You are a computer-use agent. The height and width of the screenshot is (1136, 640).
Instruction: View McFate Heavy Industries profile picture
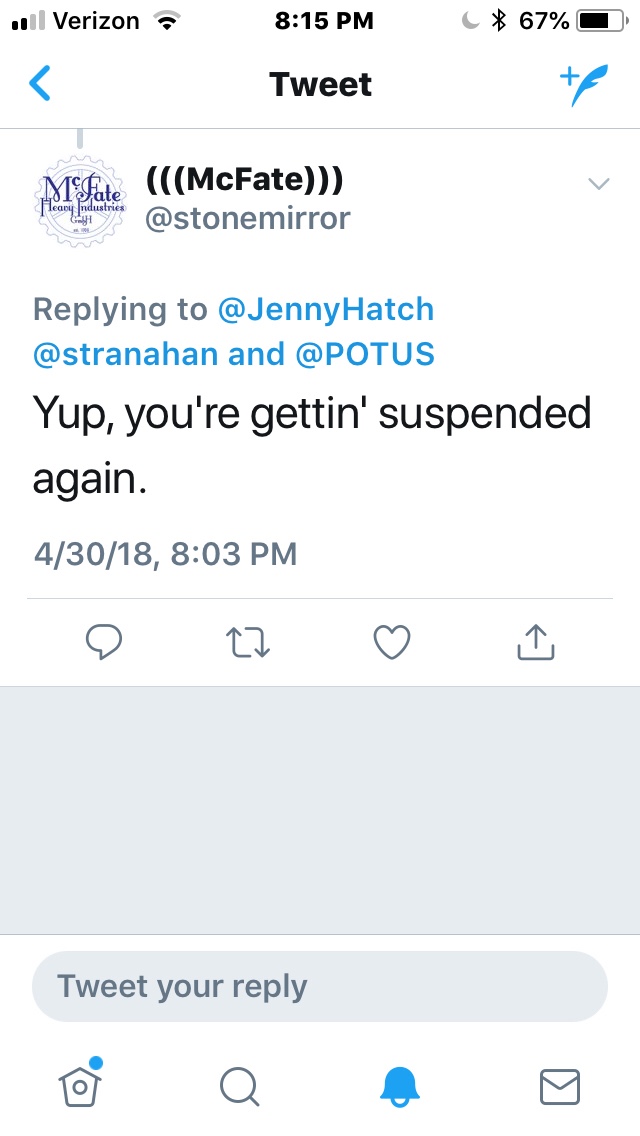coord(80,199)
